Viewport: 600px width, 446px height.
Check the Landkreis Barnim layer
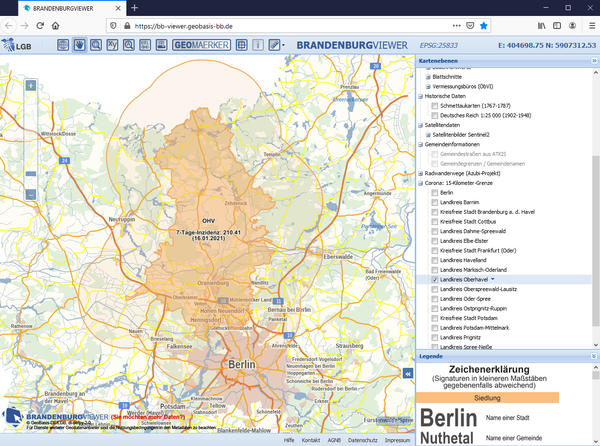point(435,202)
